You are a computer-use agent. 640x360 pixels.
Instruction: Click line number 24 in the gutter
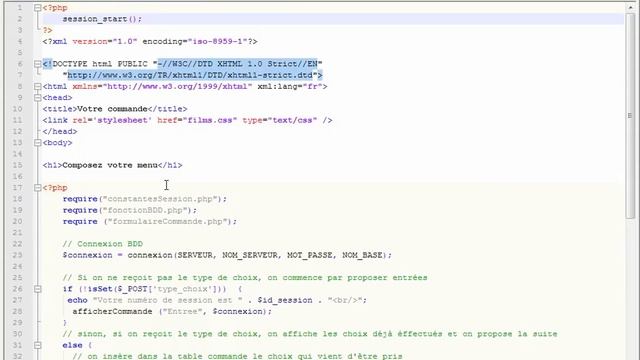point(18,267)
